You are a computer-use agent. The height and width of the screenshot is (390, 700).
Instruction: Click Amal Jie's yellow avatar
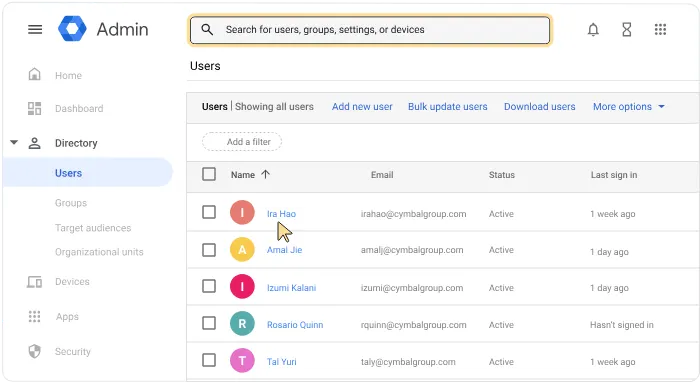242,249
